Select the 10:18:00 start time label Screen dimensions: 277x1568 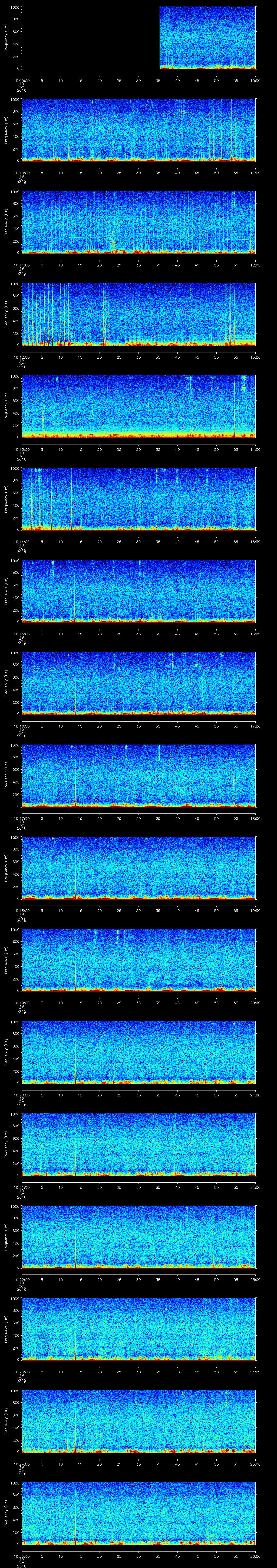tap(21, 910)
